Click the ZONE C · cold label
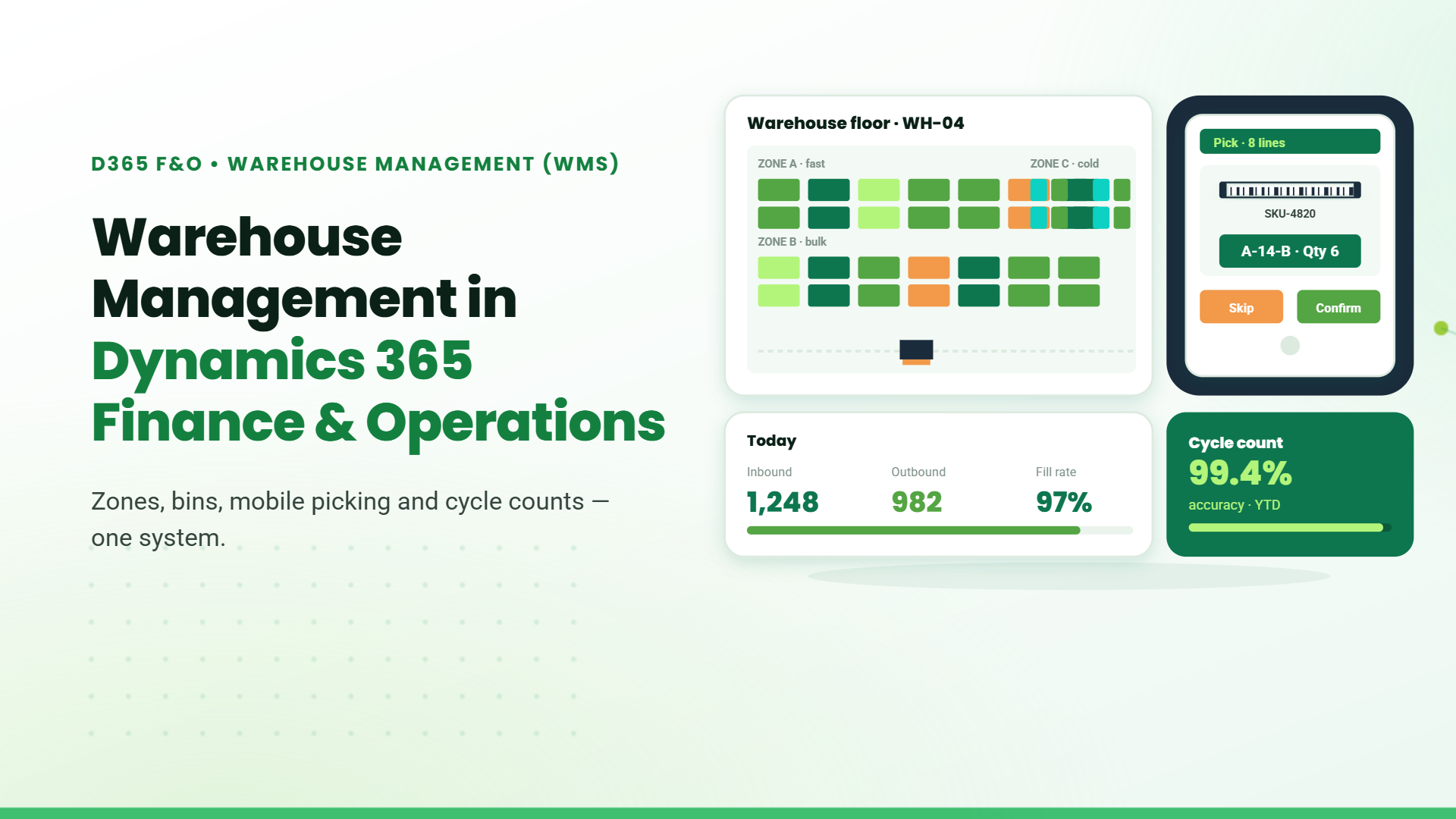Viewport: 1456px width, 819px height. click(1064, 163)
